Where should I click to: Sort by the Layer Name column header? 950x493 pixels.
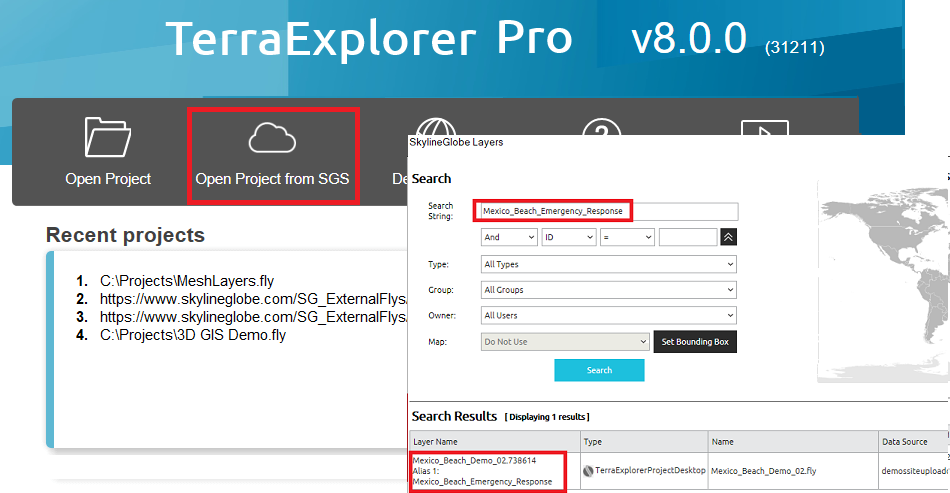pyautogui.click(x=495, y=442)
